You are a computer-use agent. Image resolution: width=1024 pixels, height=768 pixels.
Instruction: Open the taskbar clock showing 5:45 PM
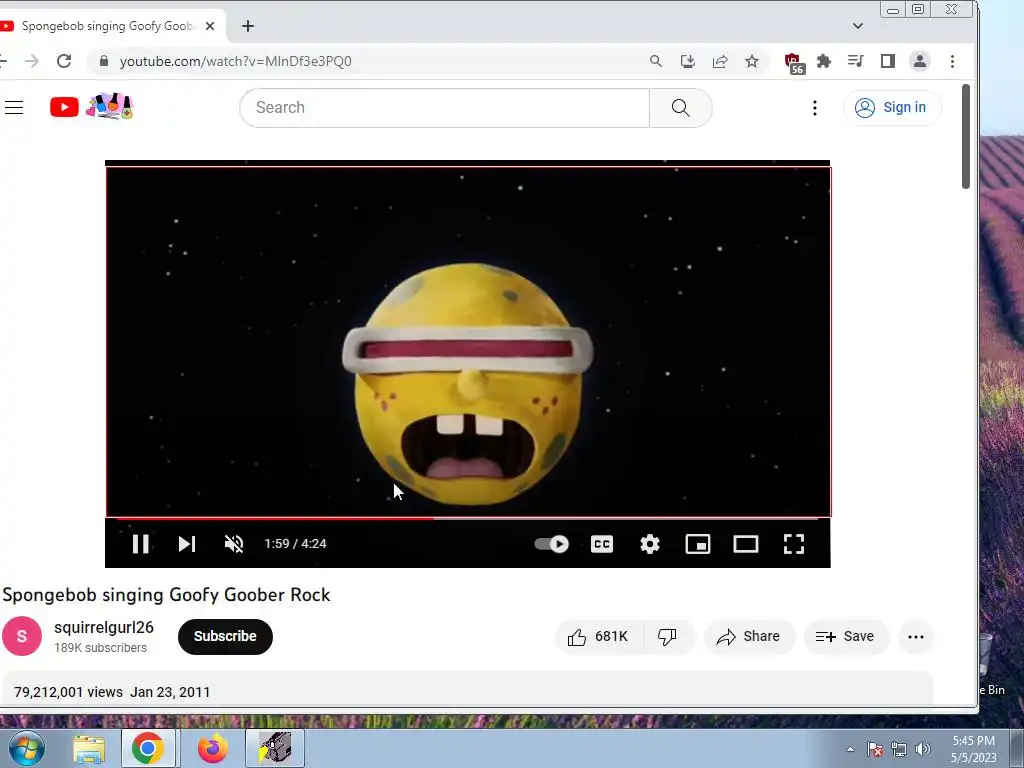(x=973, y=749)
